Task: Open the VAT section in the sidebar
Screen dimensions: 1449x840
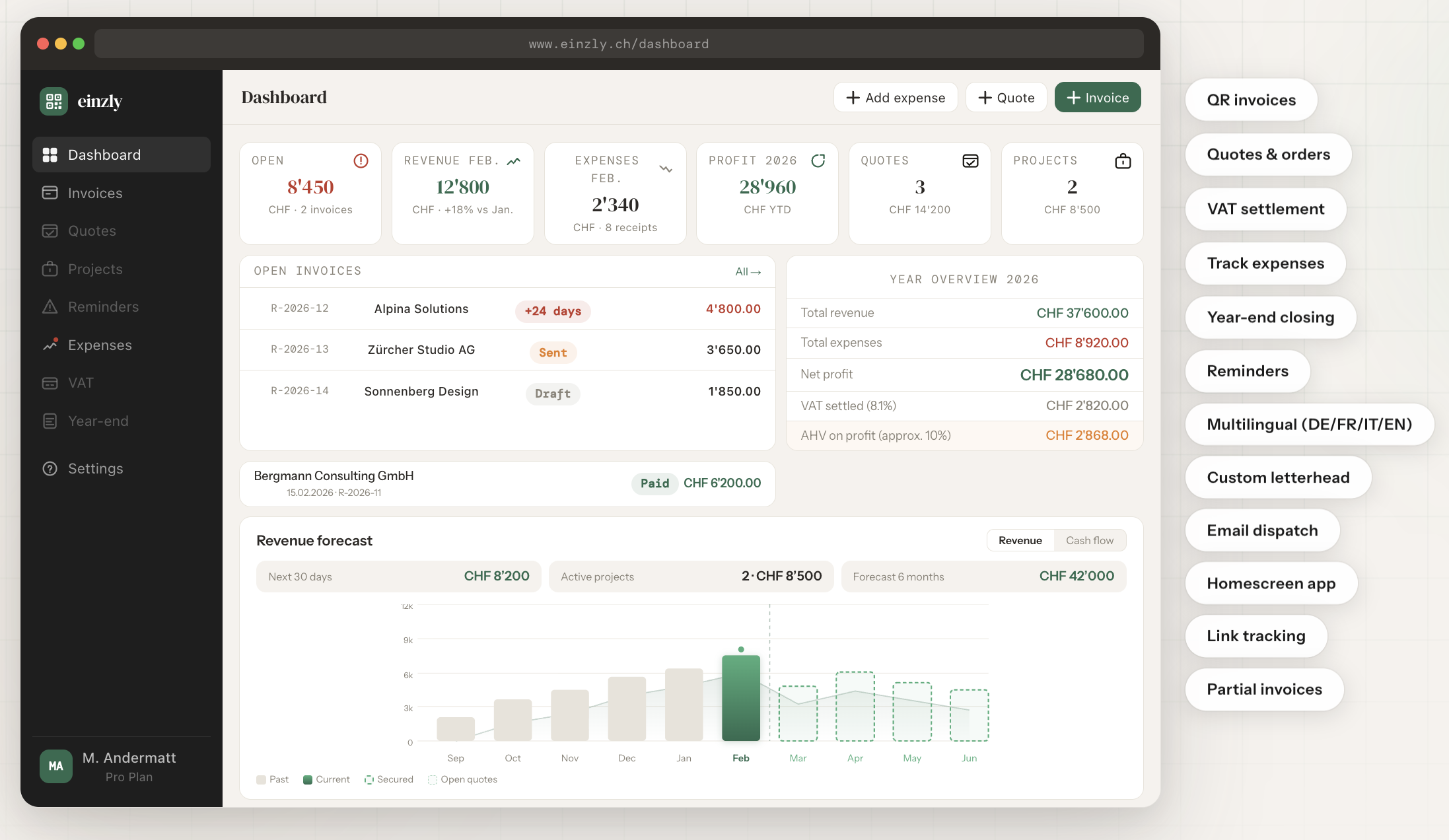Action: click(x=81, y=382)
